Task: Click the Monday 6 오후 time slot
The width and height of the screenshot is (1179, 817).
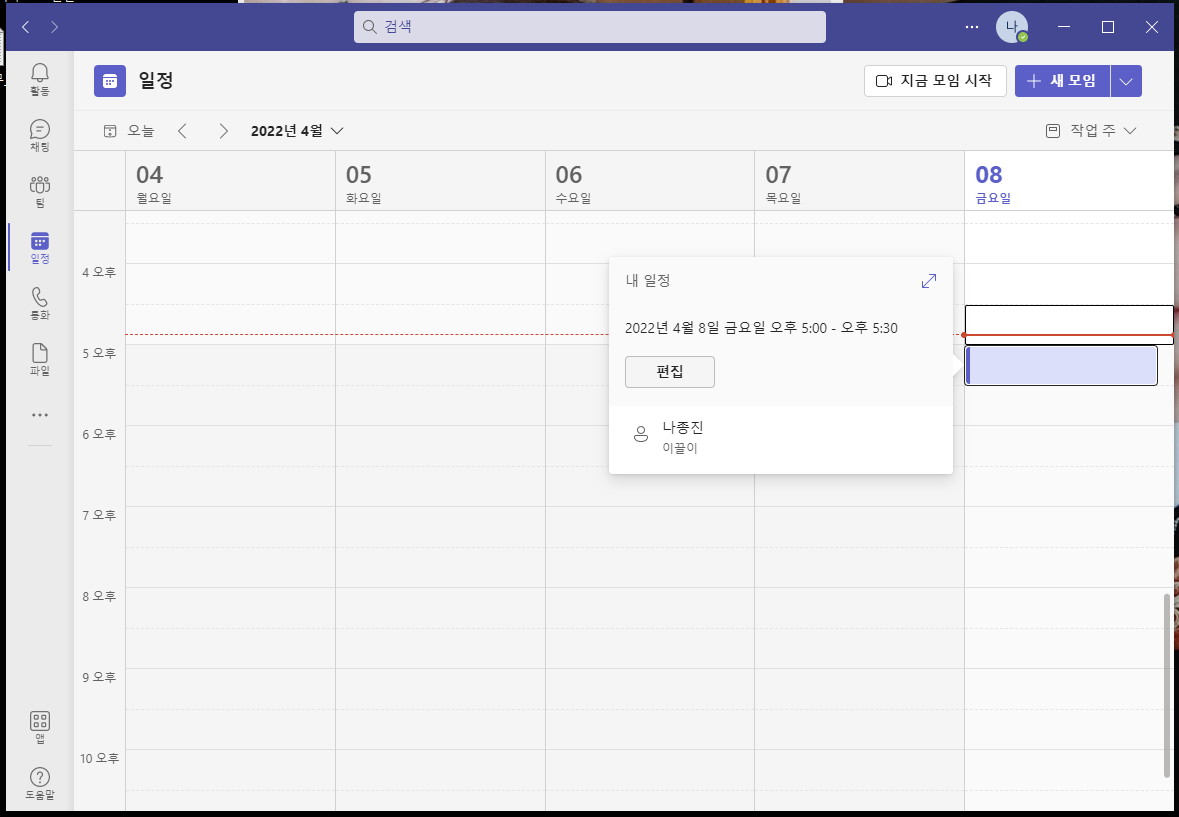Action: tap(230, 446)
